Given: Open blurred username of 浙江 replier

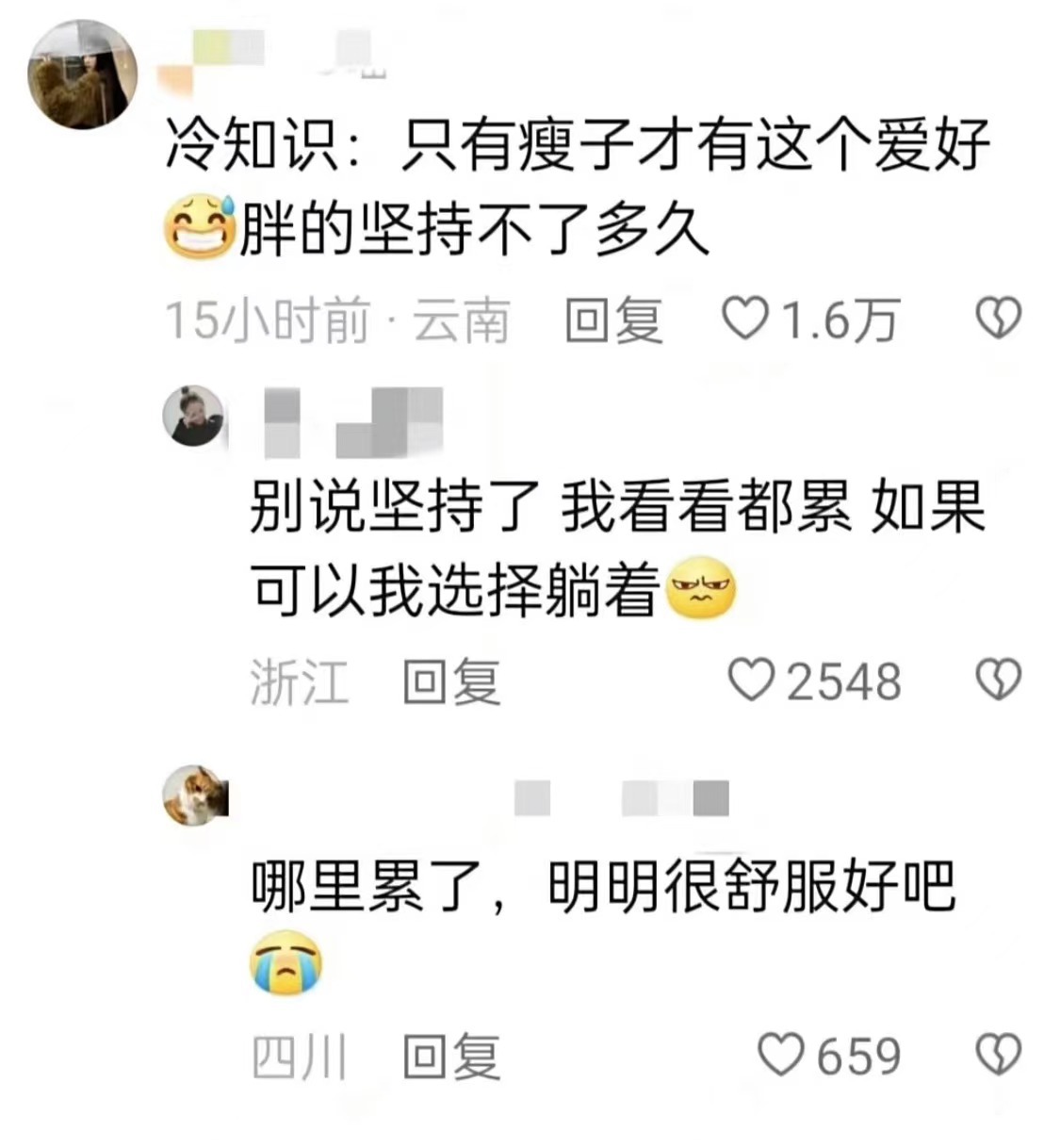Looking at the screenshot, I should (x=349, y=421).
